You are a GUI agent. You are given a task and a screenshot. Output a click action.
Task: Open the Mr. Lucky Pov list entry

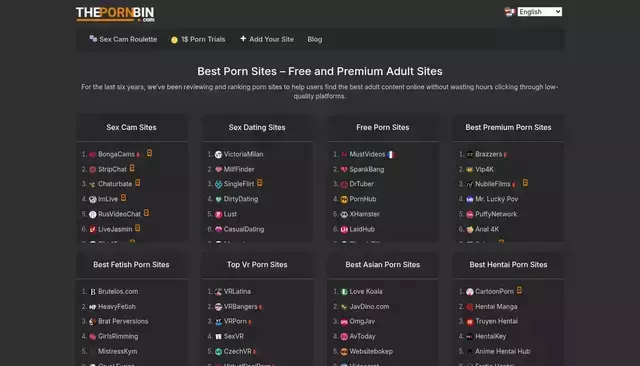496,199
